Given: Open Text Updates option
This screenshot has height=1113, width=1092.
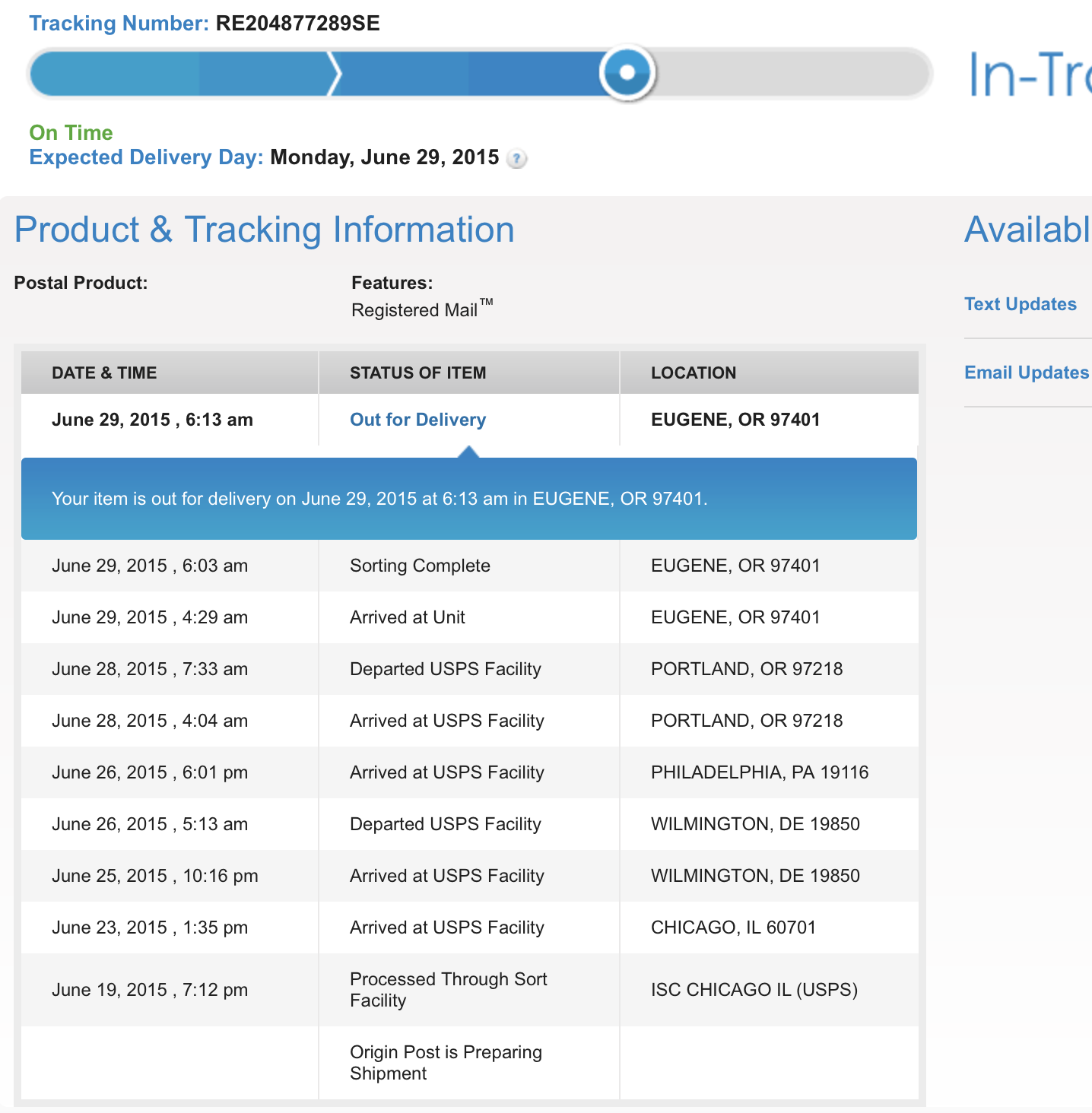Looking at the screenshot, I should click(1020, 304).
